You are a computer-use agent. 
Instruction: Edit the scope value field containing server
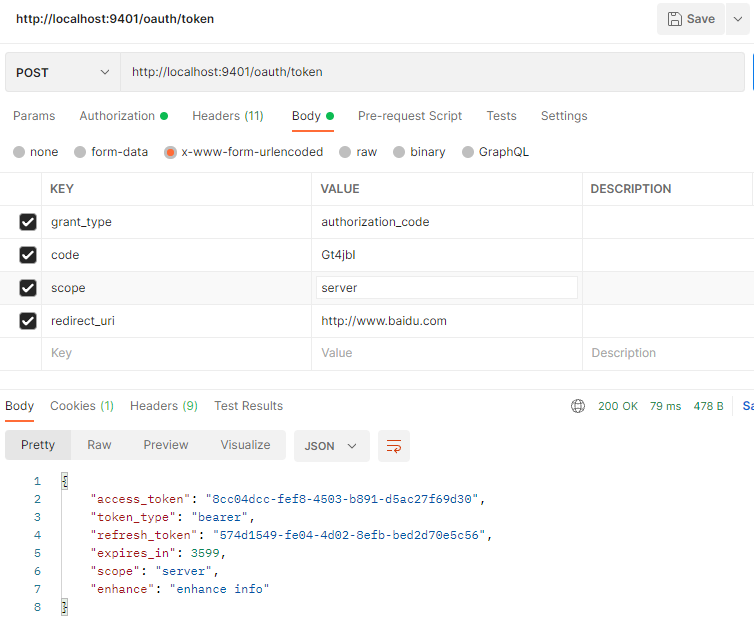coord(446,288)
